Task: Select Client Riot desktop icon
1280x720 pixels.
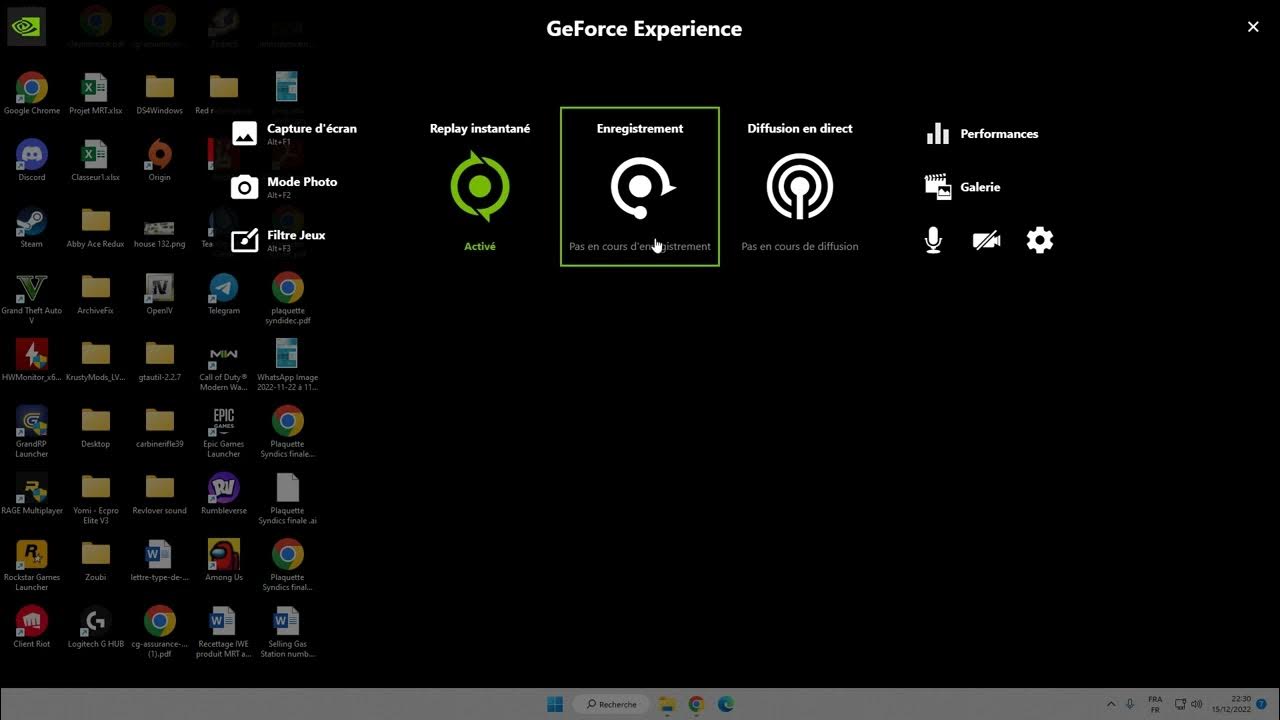Action: click(32, 627)
